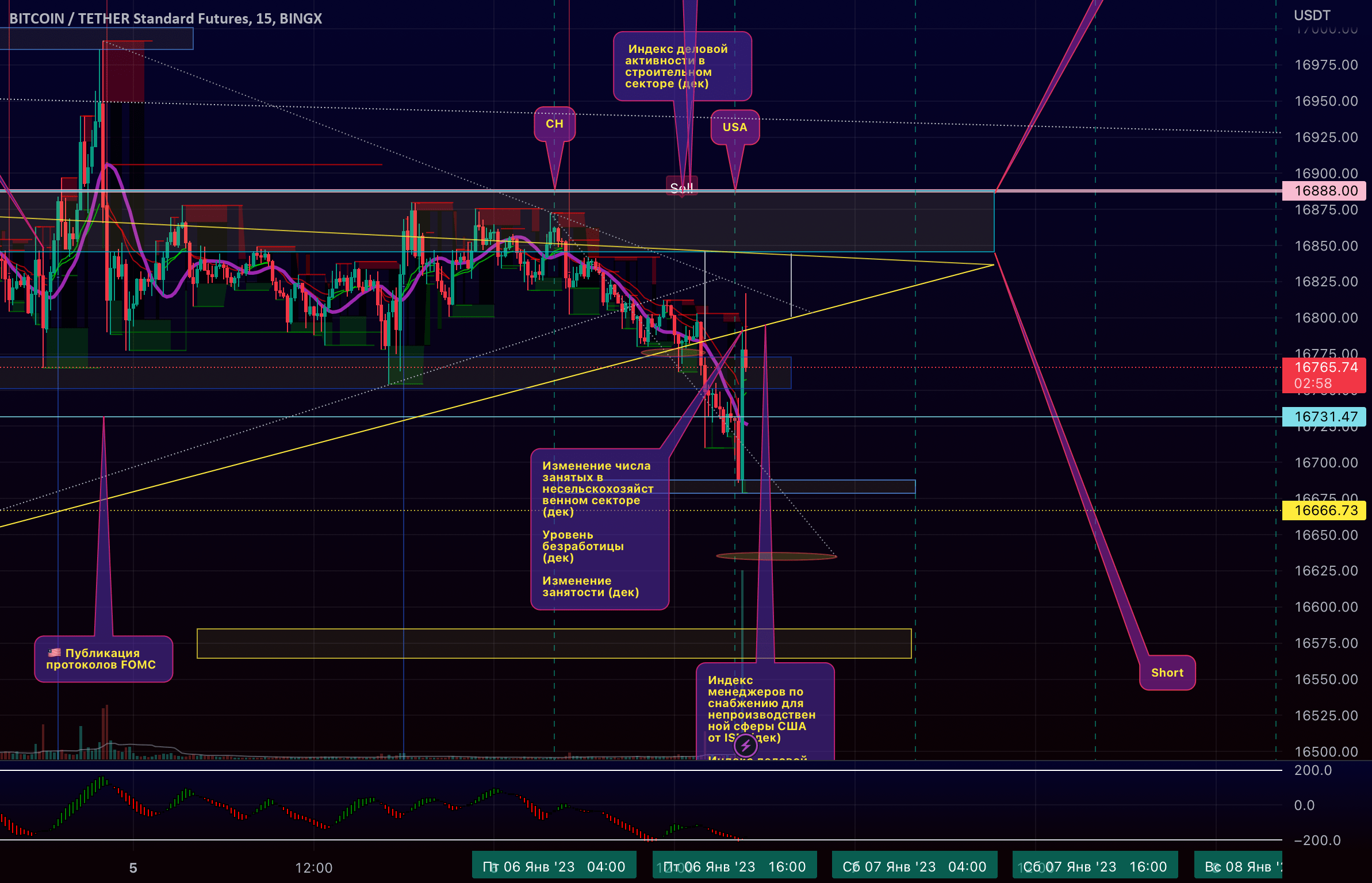Select the USA callout marker
This screenshot has width=1372, height=883.
(734, 127)
